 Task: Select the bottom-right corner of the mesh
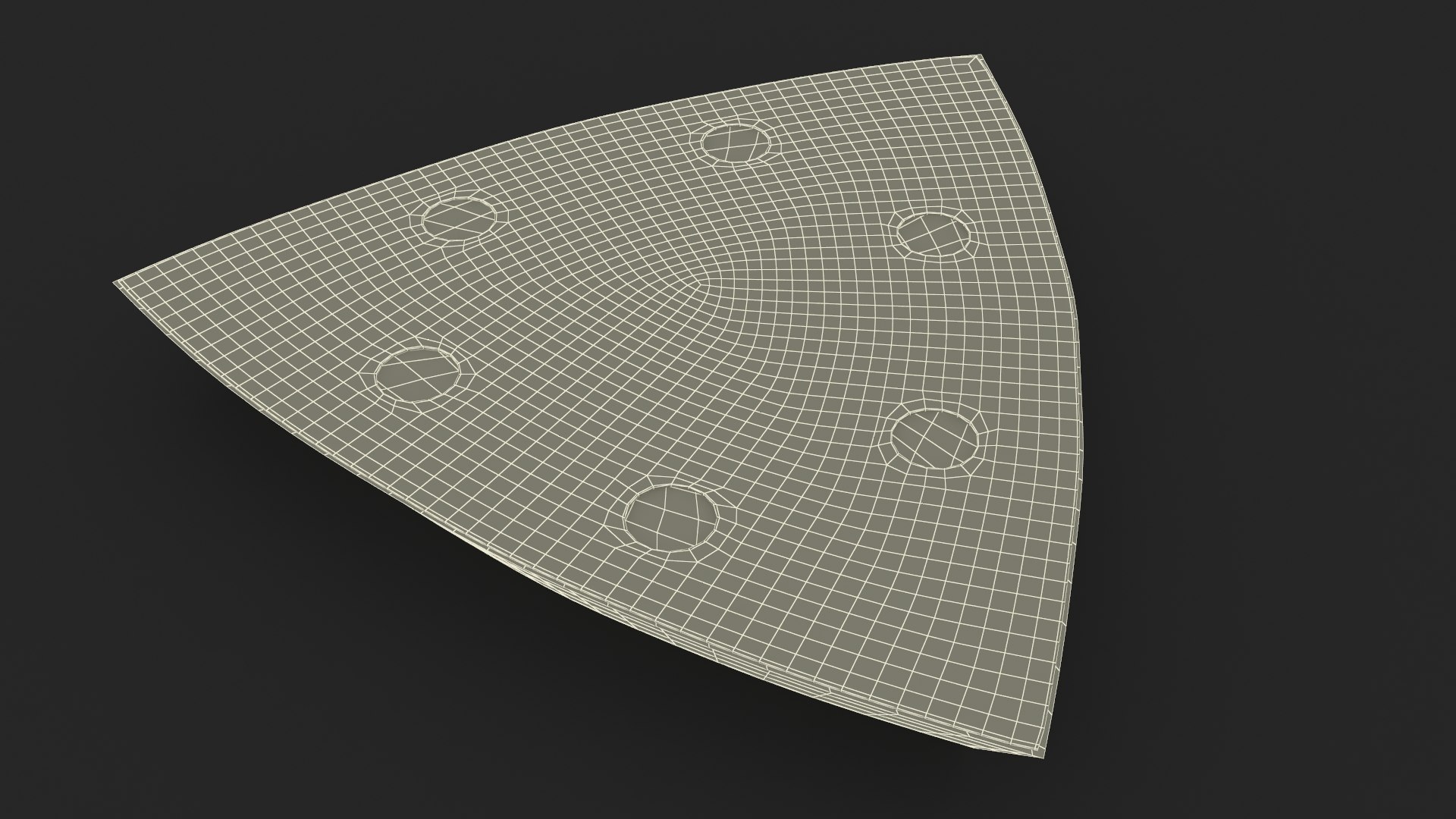[1045, 757]
